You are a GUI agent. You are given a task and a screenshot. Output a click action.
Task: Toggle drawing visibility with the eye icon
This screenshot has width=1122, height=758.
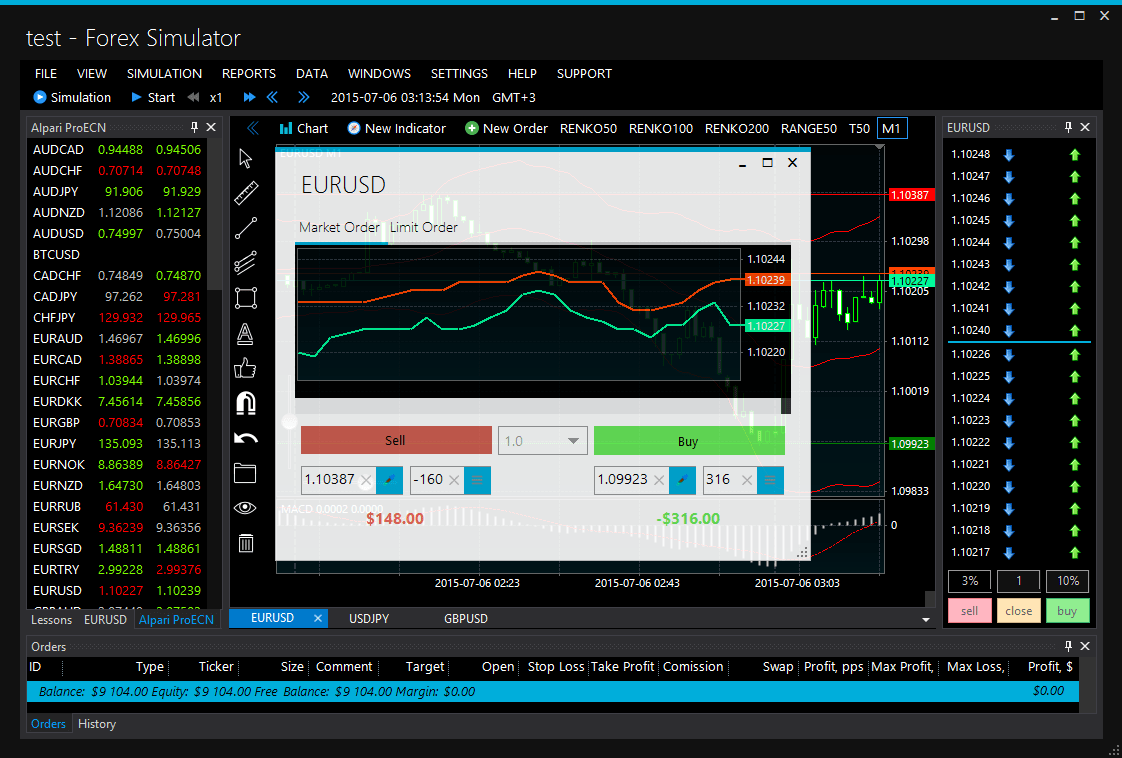(x=246, y=508)
